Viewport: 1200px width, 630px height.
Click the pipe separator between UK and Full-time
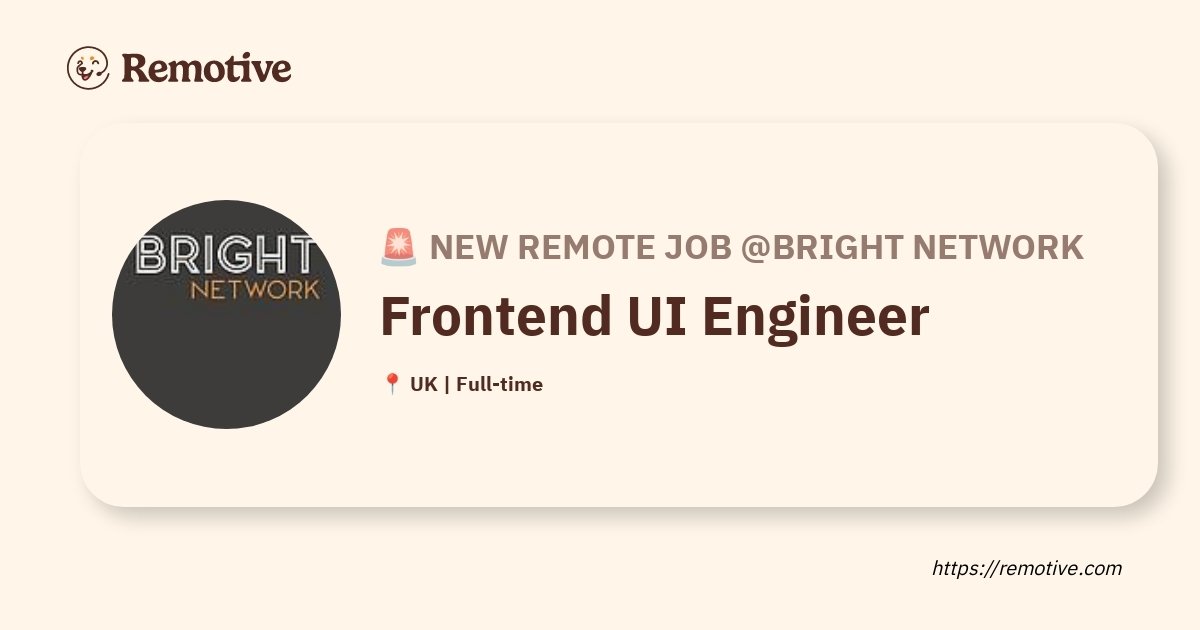coord(446,384)
